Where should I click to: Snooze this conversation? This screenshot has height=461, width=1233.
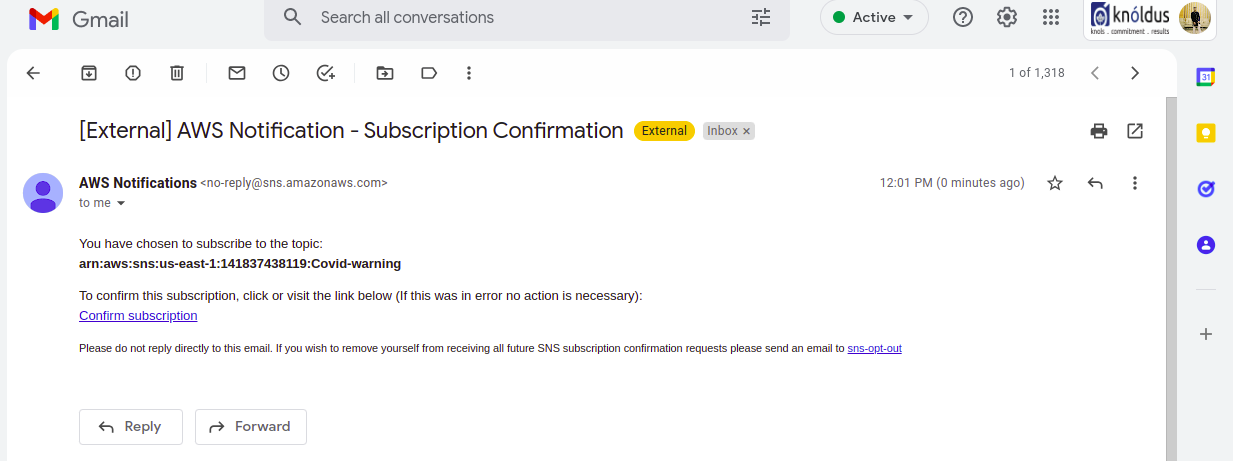click(281, 73)
